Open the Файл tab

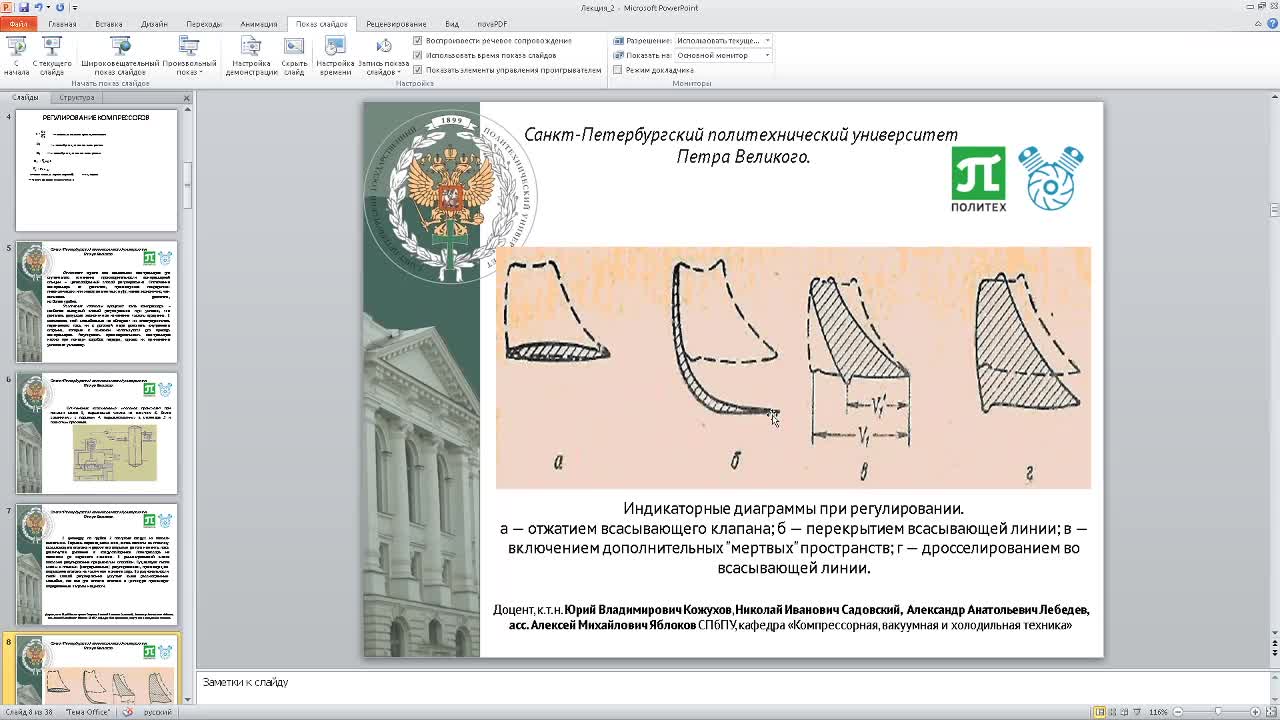(x=18, y=24)
